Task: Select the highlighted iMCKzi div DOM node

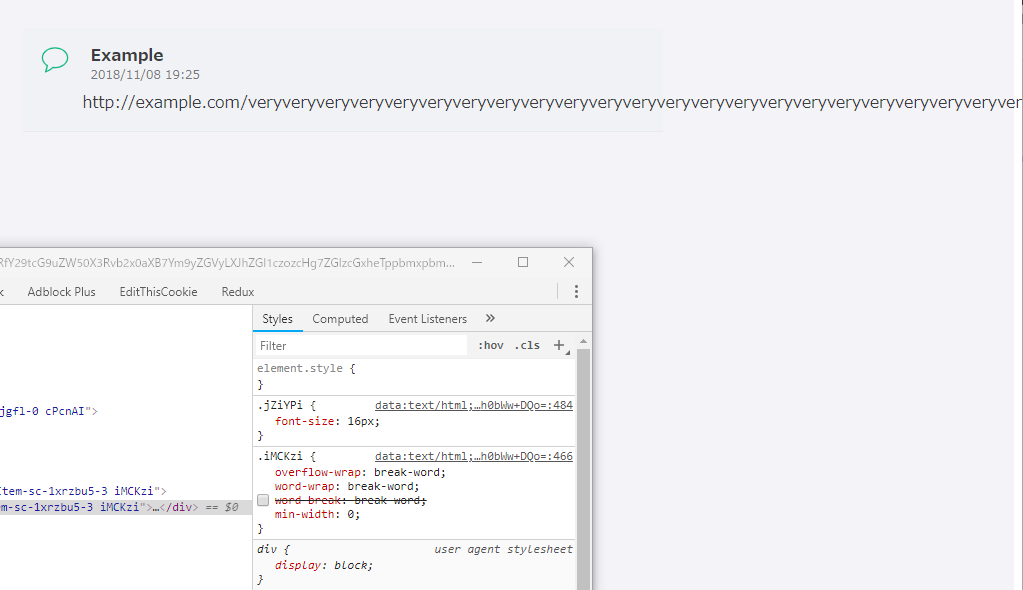Action: pyautogui.click(x=126, y=507)
